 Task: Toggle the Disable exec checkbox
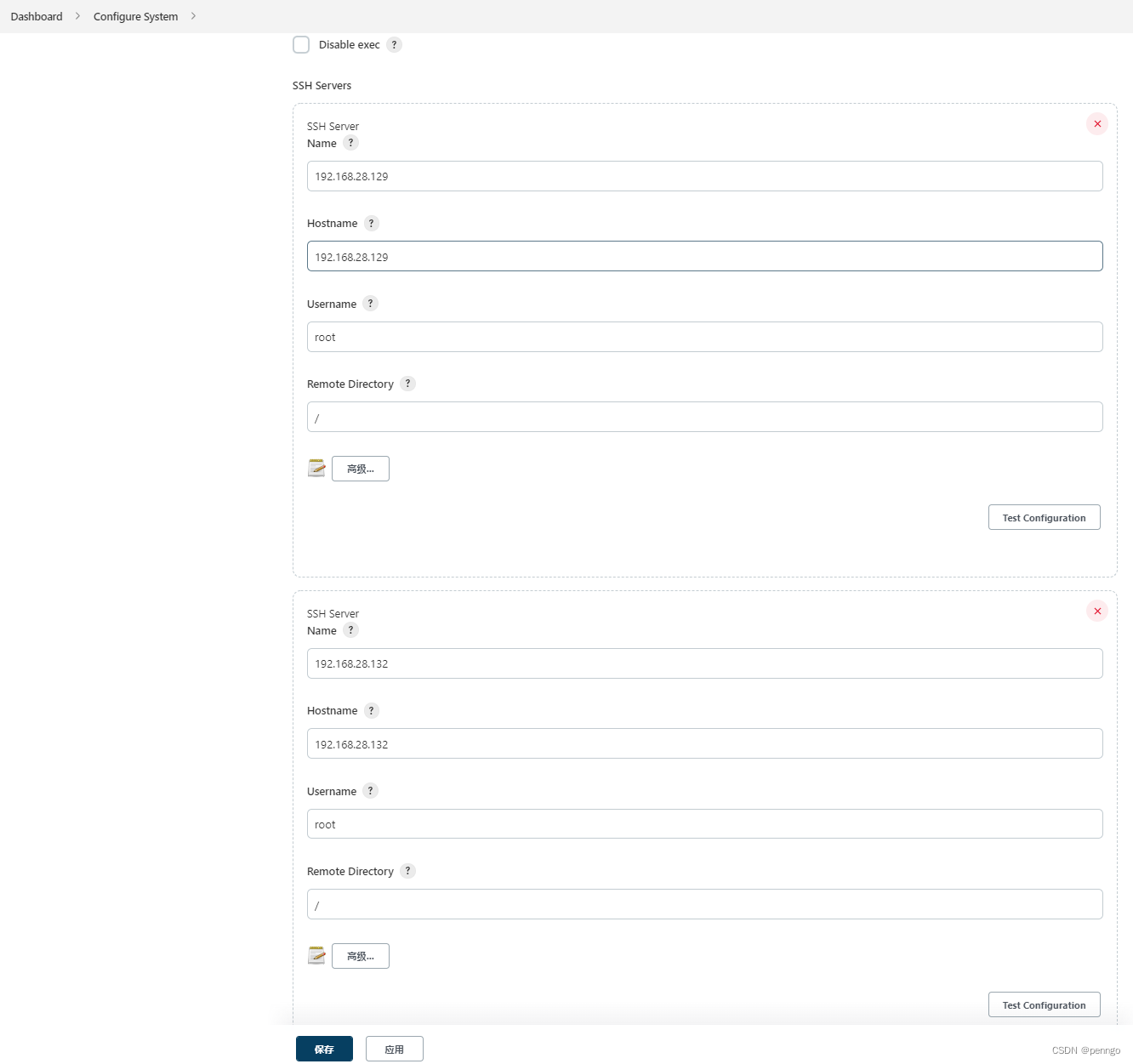click(x=301, y=44)
